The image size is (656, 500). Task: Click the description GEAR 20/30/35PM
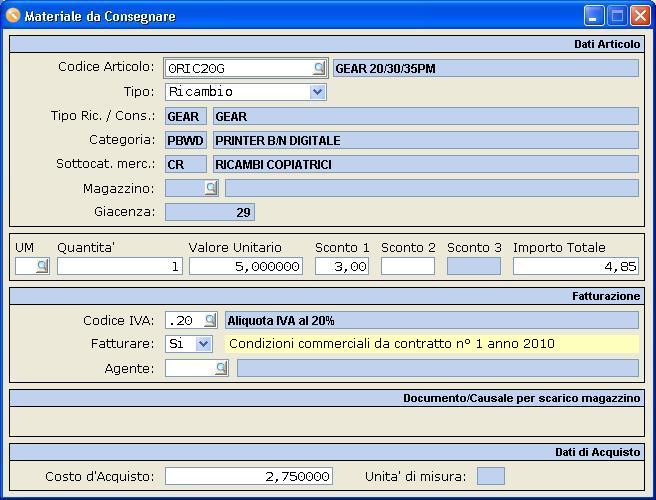486,68
